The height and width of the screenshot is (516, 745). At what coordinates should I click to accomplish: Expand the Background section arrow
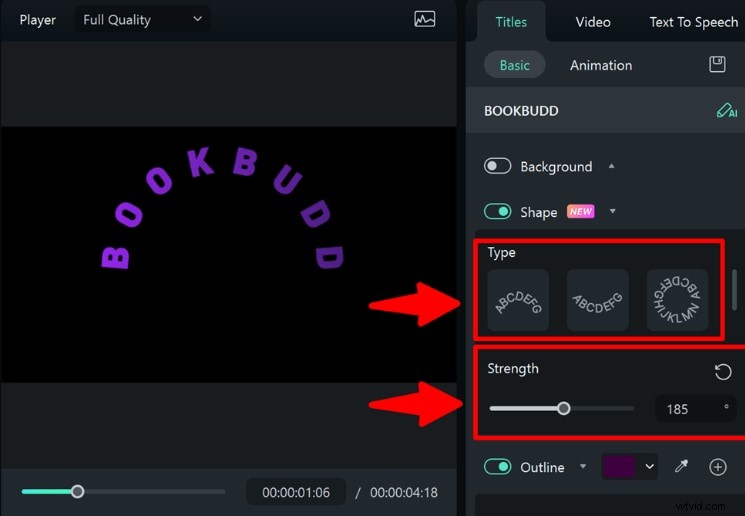click(612, 166)
